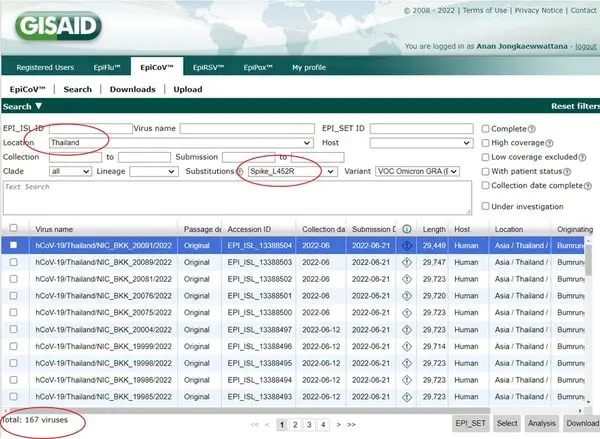The image size is (600, 439).
Task: Click help icon beside Collection date complete
Action: (x=587, y=186)
